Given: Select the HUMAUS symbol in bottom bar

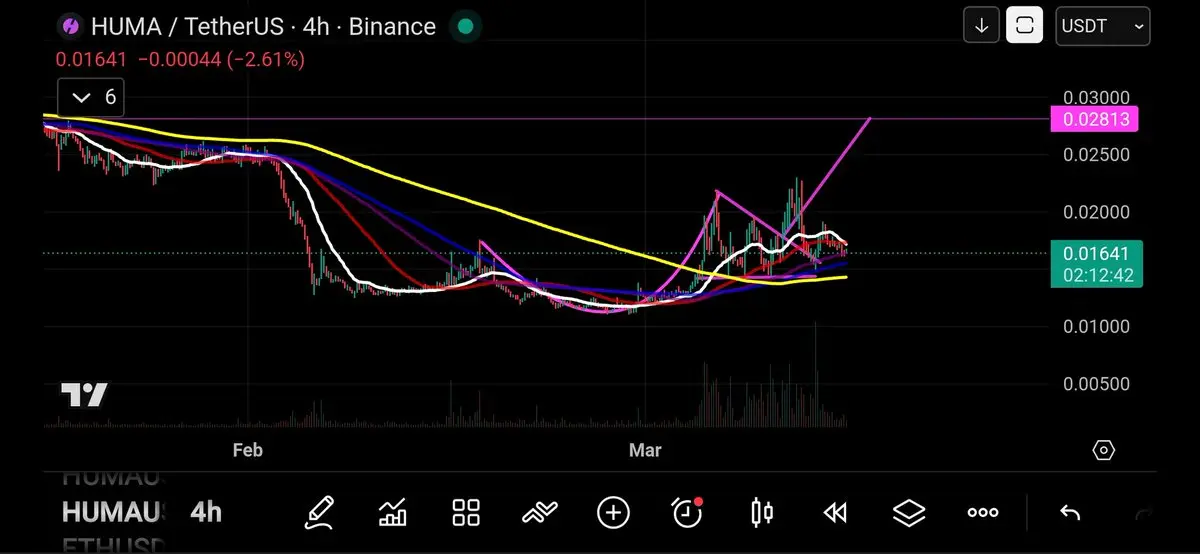Looking at the screenshot, I should [x=111, y=513].
